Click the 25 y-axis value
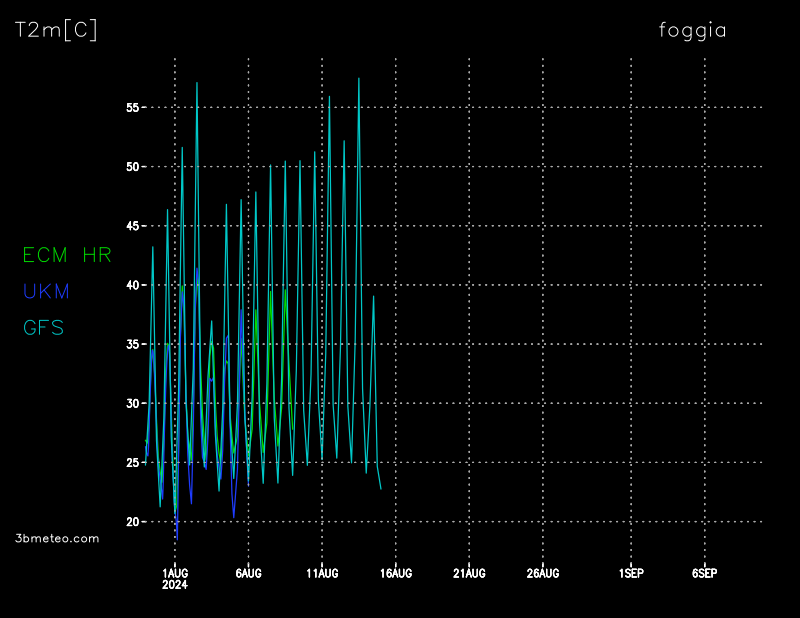Screen dimensions: 800x618 click(131, 463)
